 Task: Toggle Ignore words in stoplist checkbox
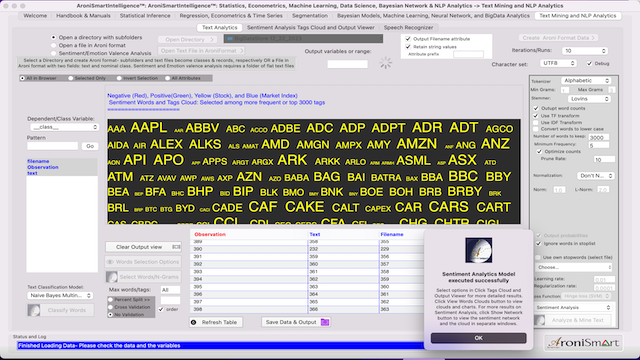point(538,243)
